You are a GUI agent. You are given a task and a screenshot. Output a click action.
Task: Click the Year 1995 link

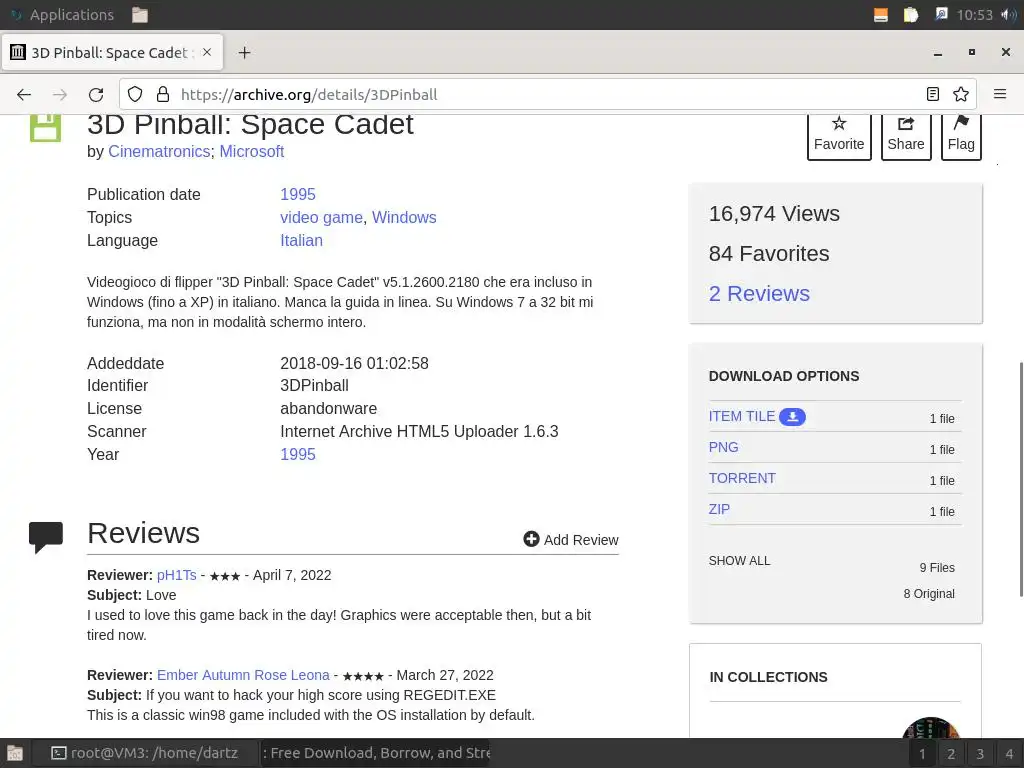click(298, 455)
